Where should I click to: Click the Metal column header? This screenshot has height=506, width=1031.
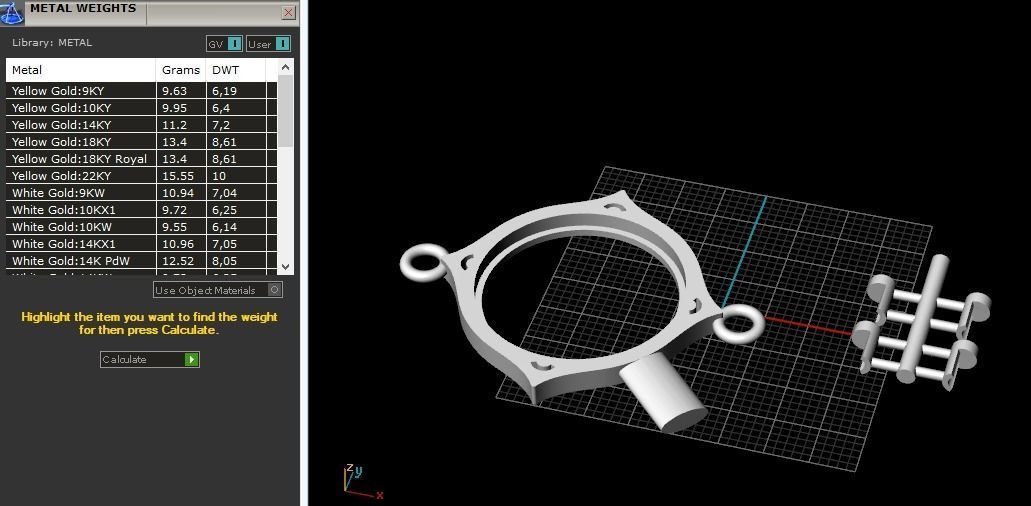[81, 70]
